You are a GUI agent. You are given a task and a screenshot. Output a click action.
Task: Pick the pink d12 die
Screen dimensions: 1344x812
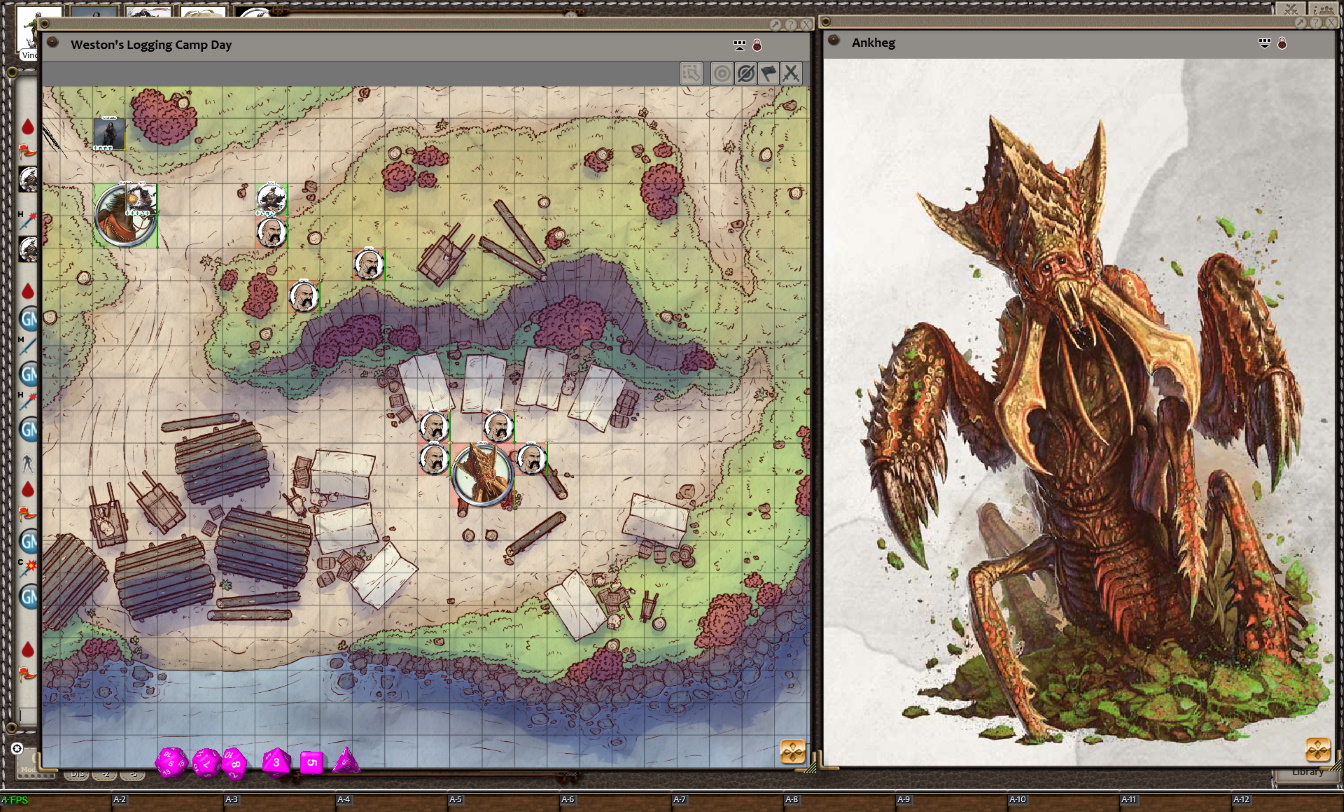205,763
